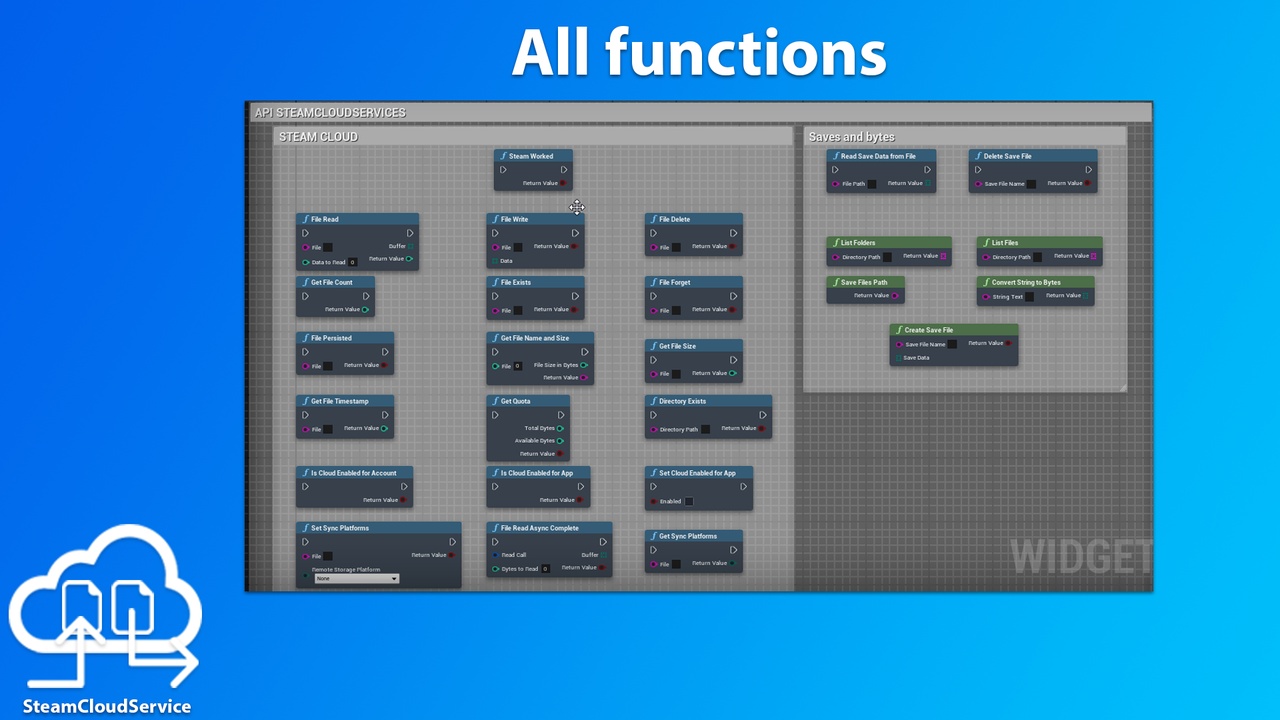This screenshot has height=720, width=1280.
Task: Click the input exec pin of File Read node
Action: (x=305, y=233)
